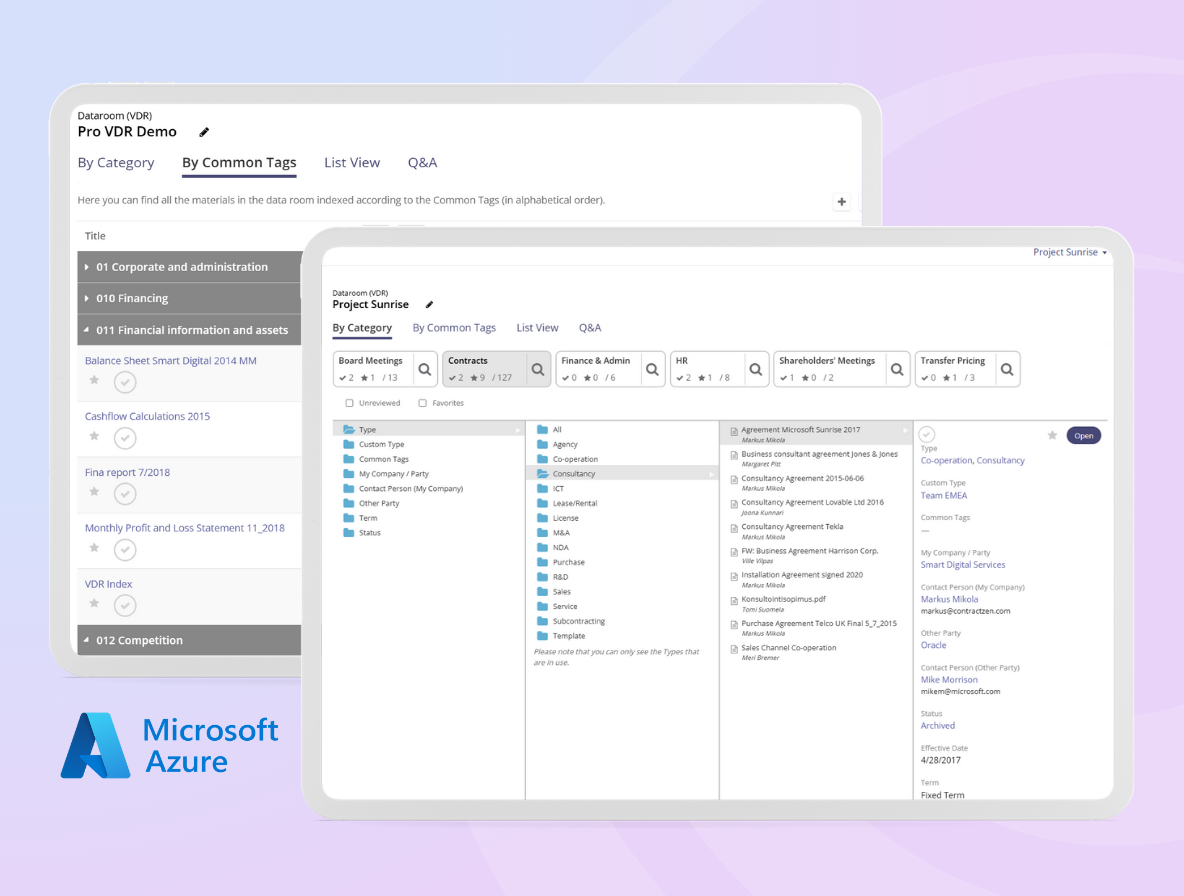Image resolution: width=1184 pixels, height=896 pixels.
Task: Click the favorite star beside the Open button
Action: 1052,435
